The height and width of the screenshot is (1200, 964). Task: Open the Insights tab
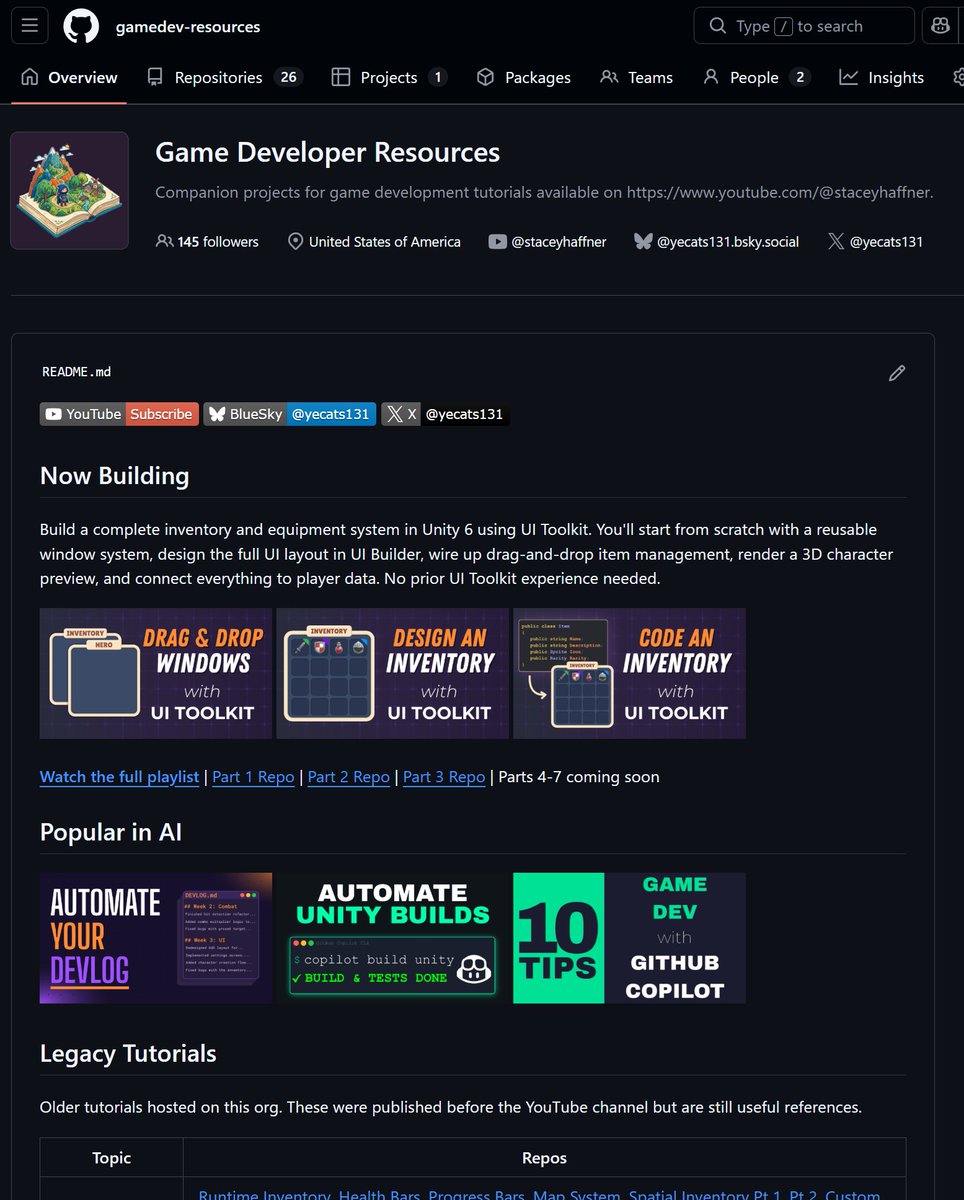881,77
